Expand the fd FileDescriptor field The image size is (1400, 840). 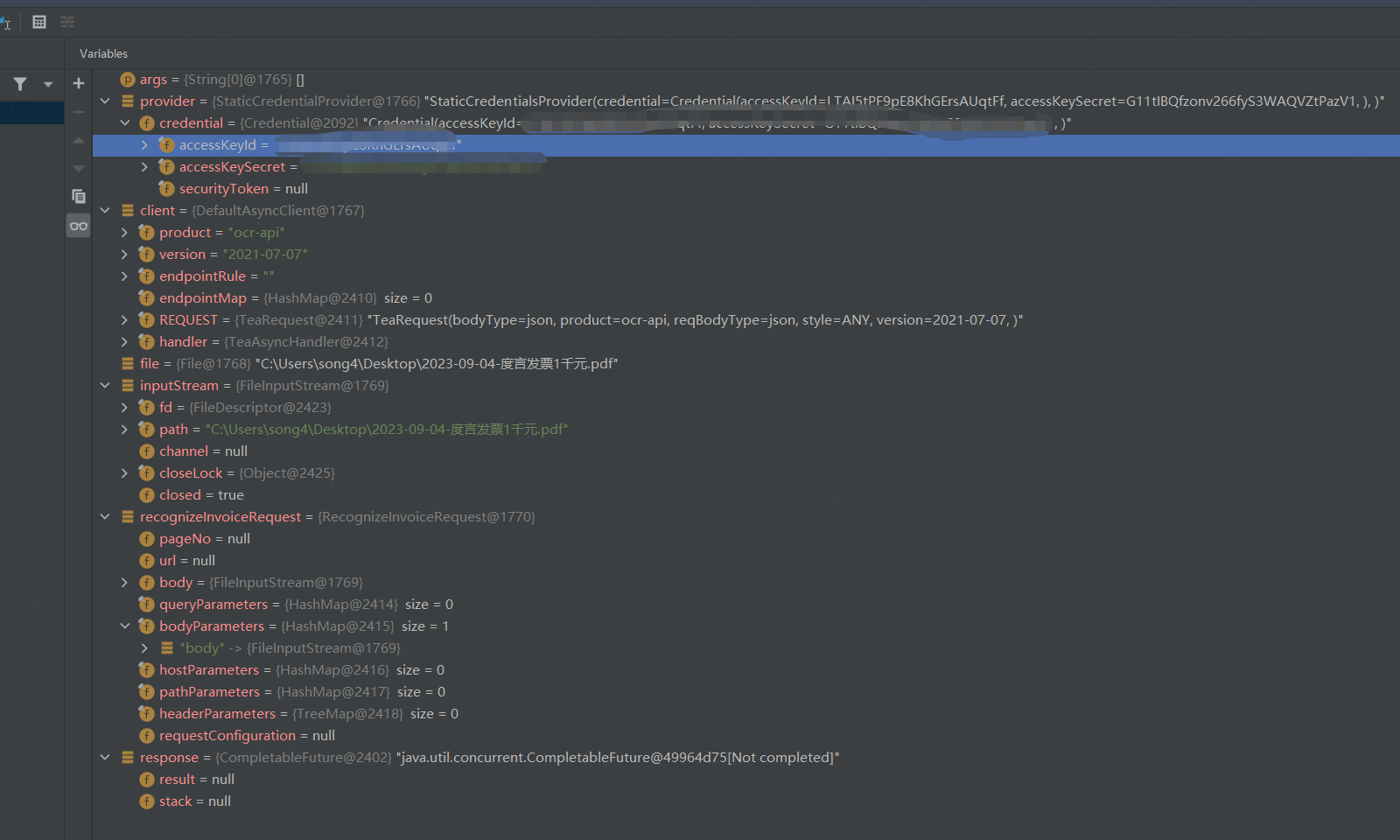(125, 408)
